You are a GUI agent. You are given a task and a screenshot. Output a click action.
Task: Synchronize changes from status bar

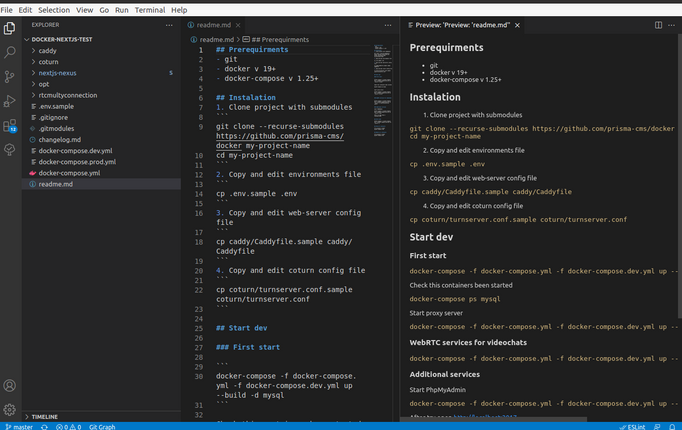click(44, 427)
